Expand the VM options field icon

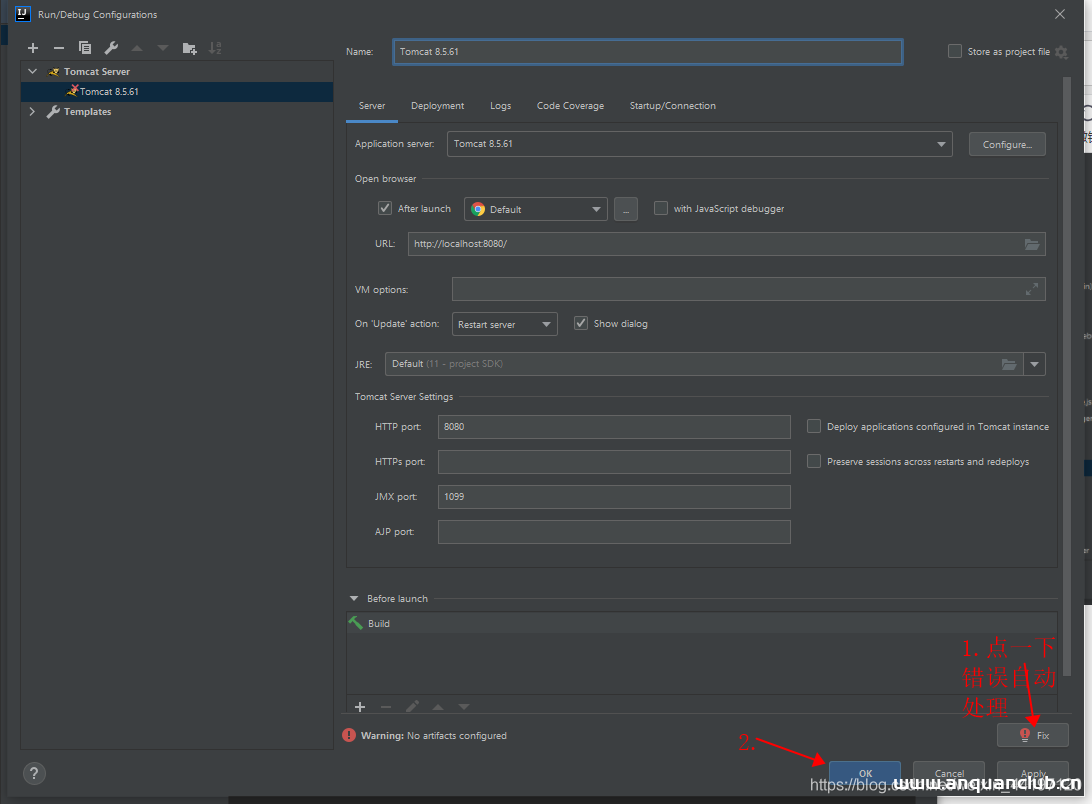(1031, 289)
